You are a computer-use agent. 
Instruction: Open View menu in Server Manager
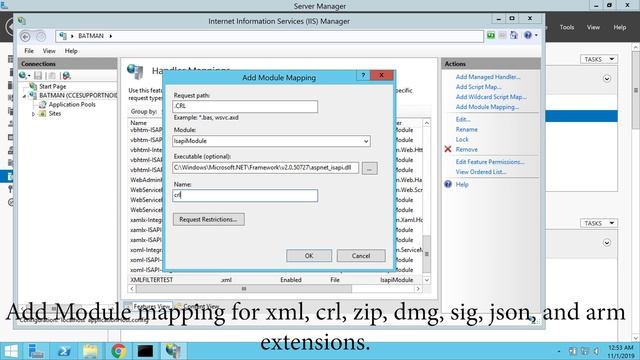593,27
